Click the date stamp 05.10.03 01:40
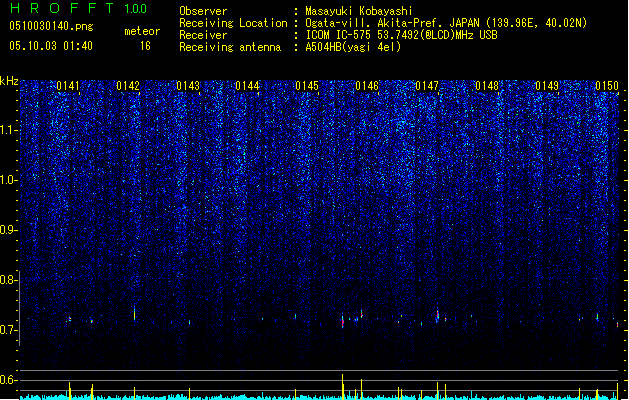629x400 pixels. click(51, 46)
